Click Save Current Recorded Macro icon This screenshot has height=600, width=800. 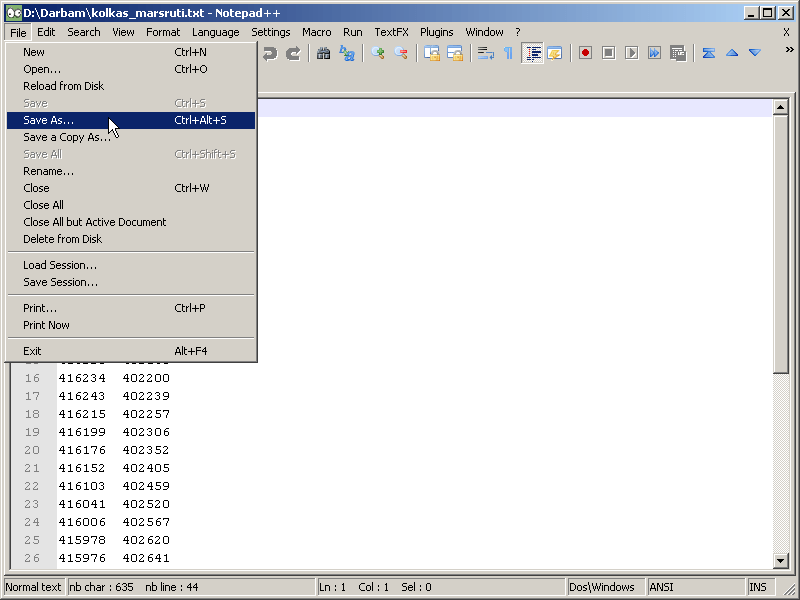pyautogui.click(x=678, y=53)
